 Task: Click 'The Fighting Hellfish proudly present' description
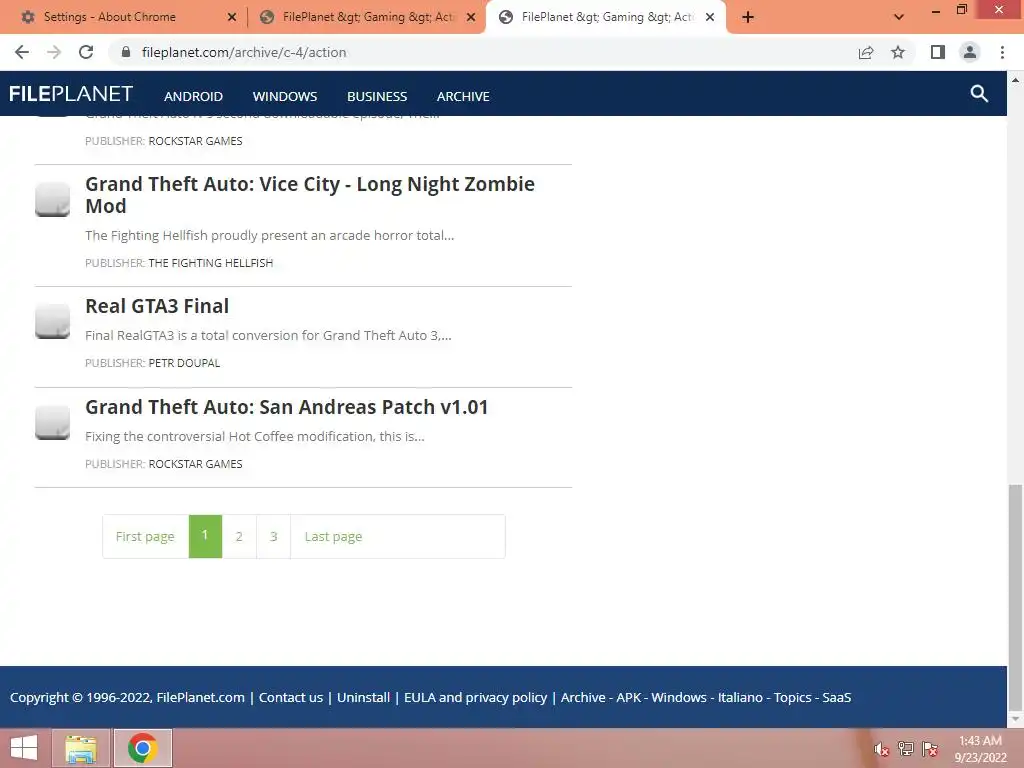pyautogui.click(x=270, y=235)
